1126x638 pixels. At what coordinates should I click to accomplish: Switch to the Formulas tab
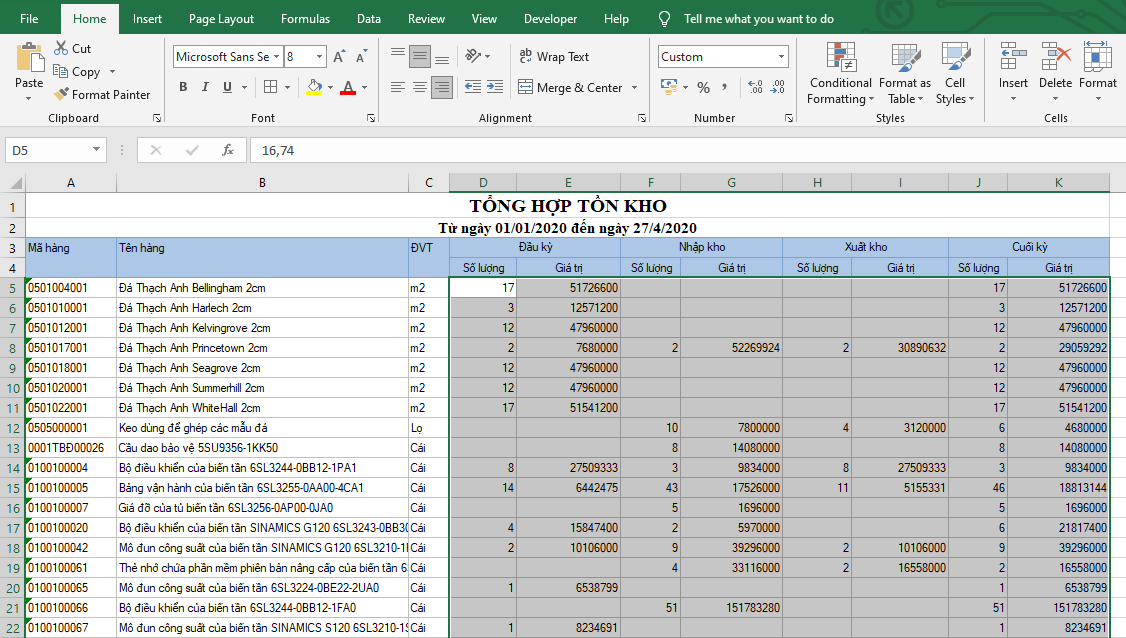(305, 19)
